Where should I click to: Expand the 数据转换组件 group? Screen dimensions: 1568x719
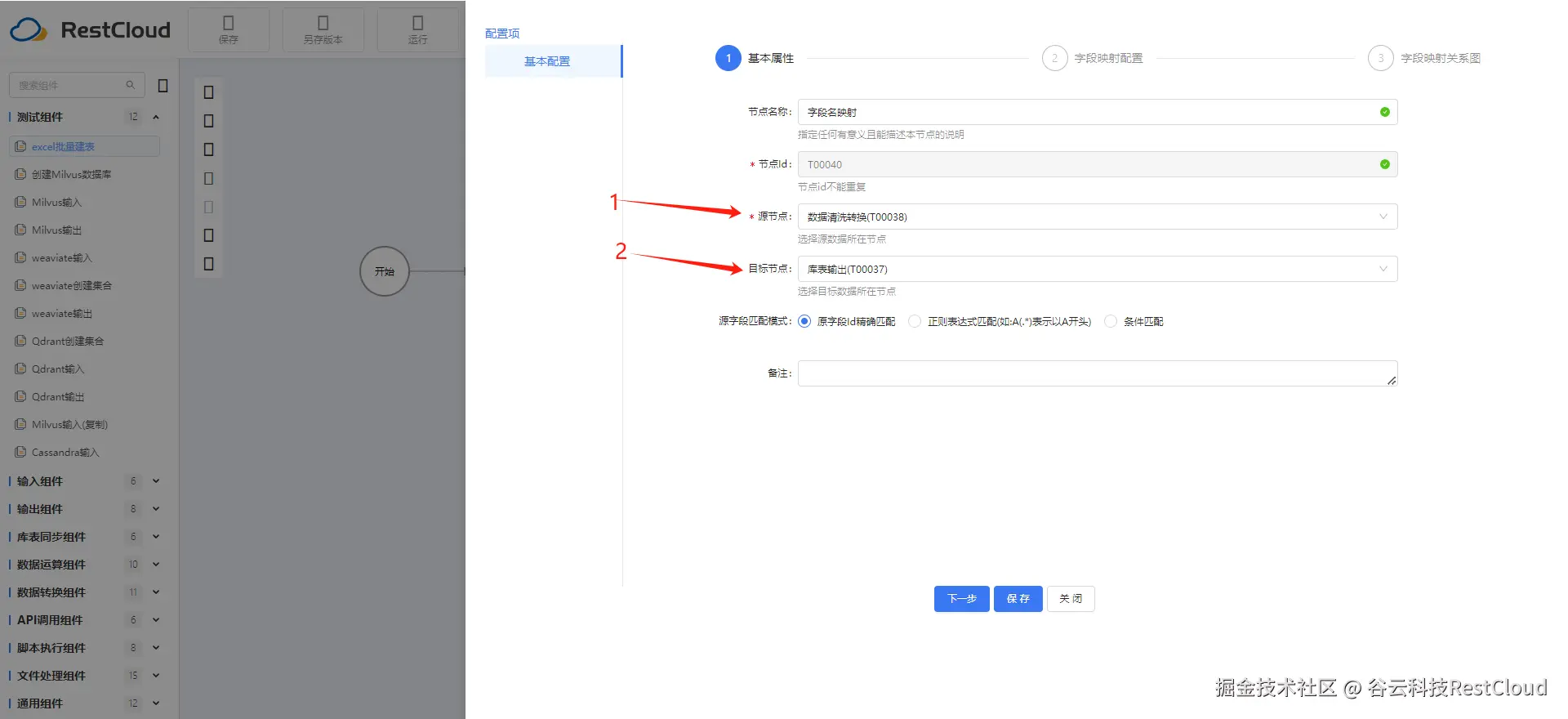[x=156, y=592]
